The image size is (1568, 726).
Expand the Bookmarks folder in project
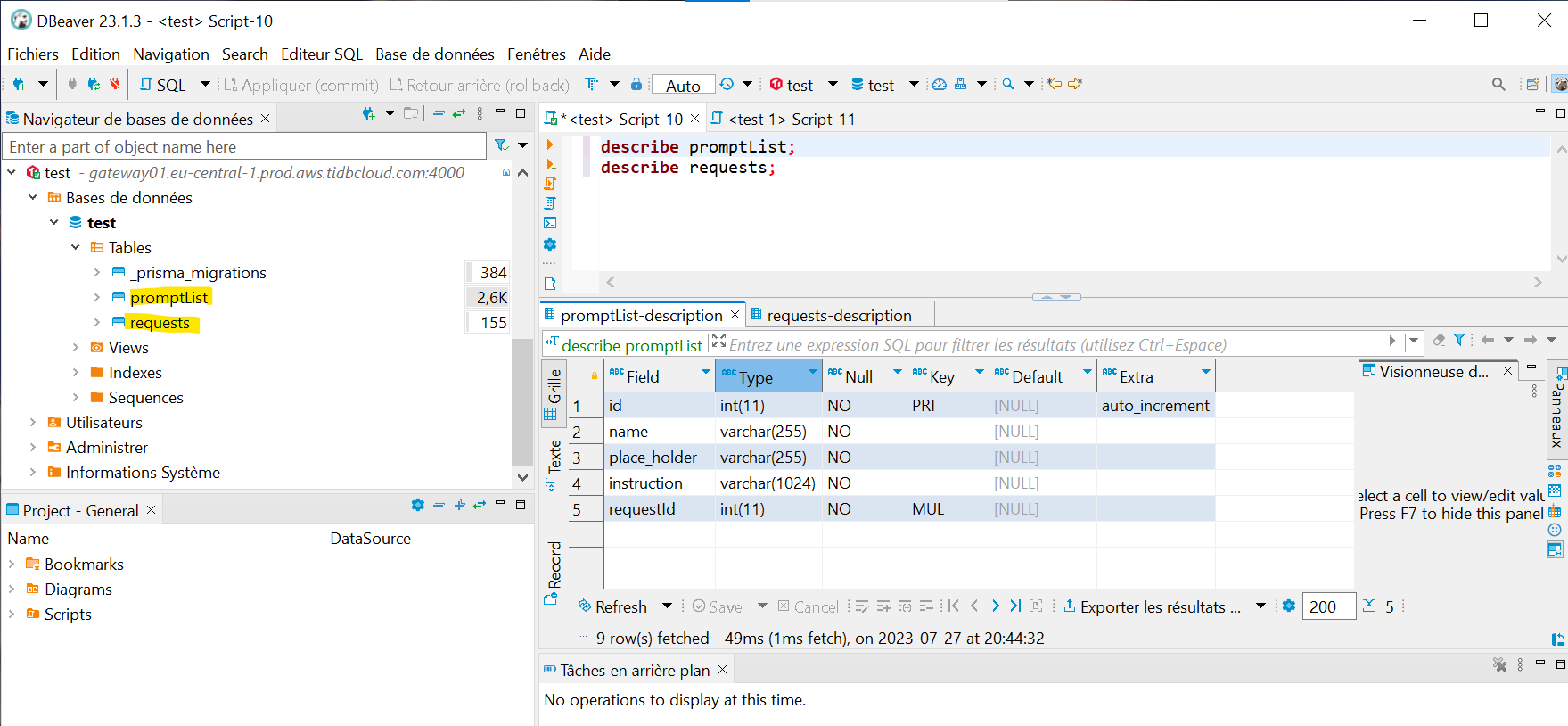(12, 564)
